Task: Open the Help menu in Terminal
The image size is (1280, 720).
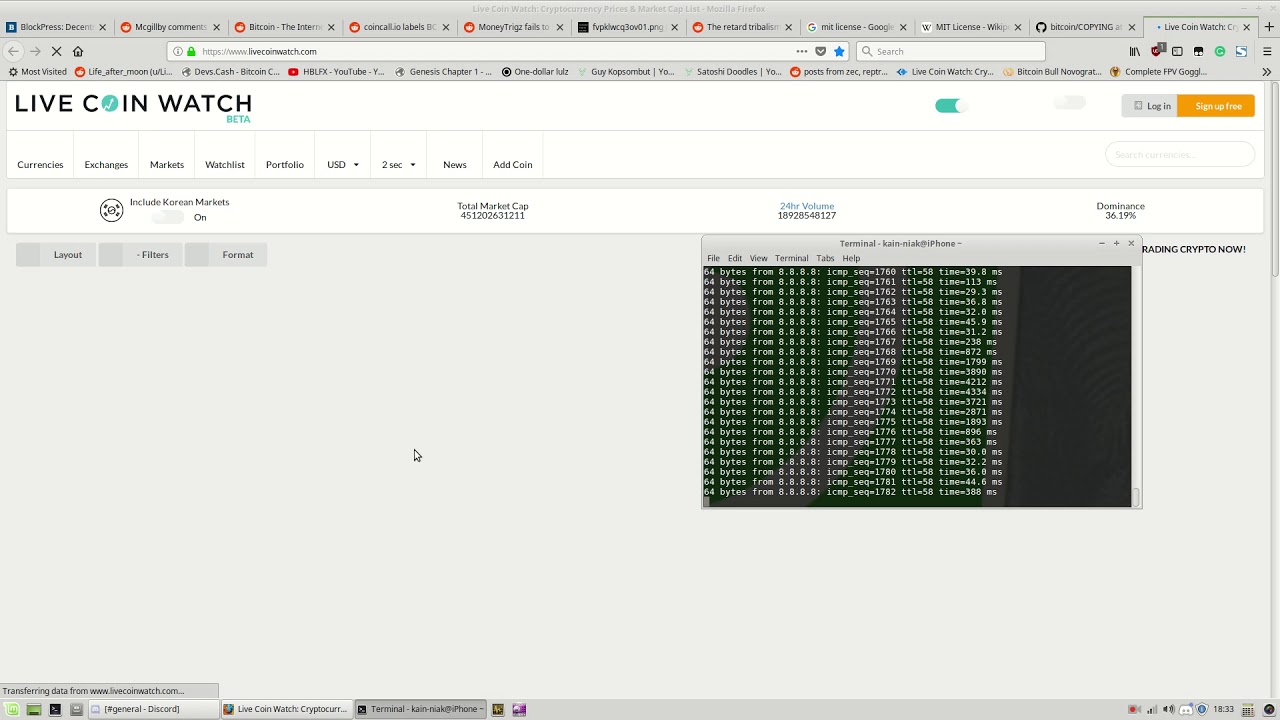Action: click(x=851, y=258)
